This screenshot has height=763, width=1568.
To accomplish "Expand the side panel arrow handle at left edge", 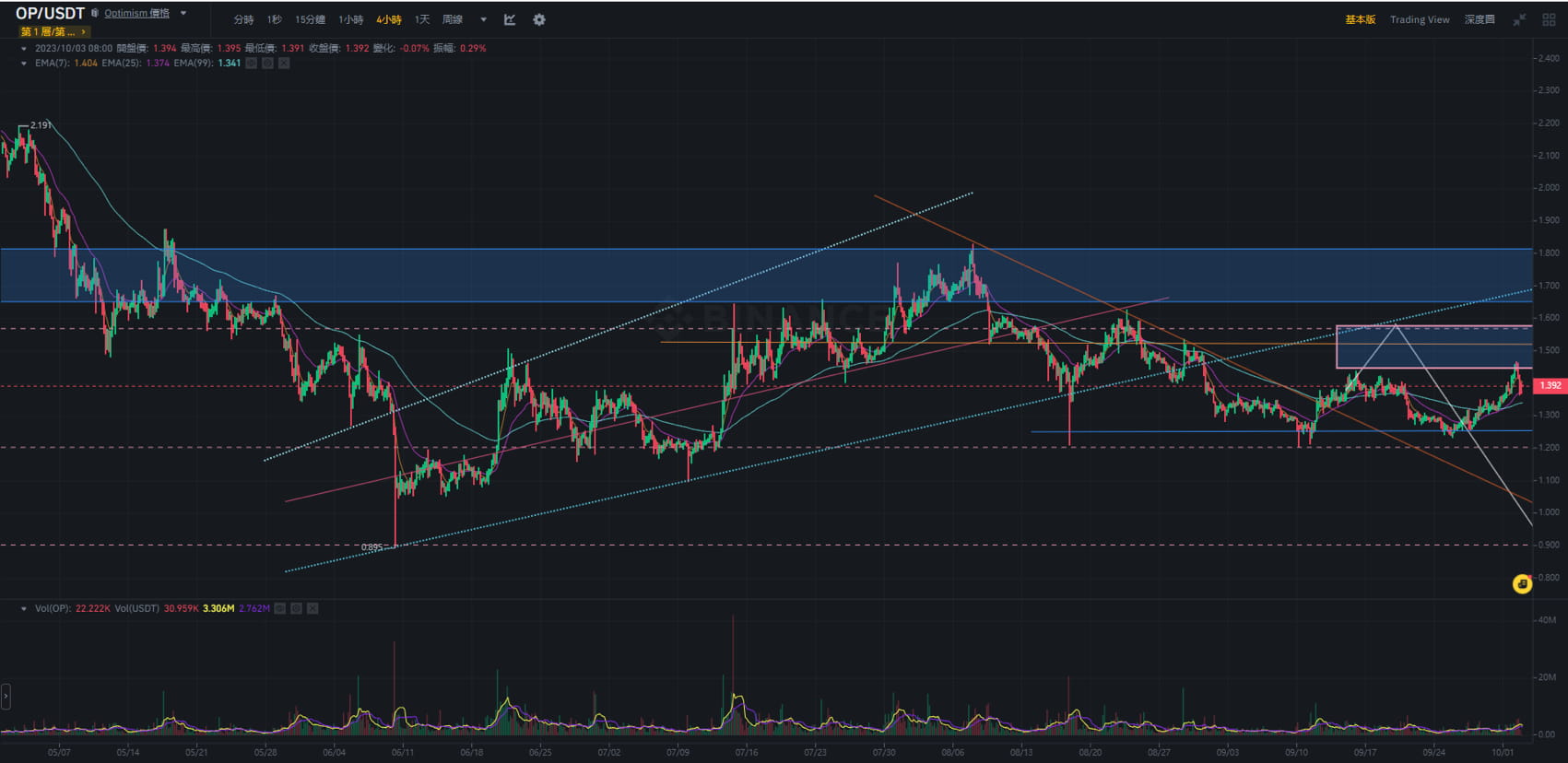I will tap(6, 696).
